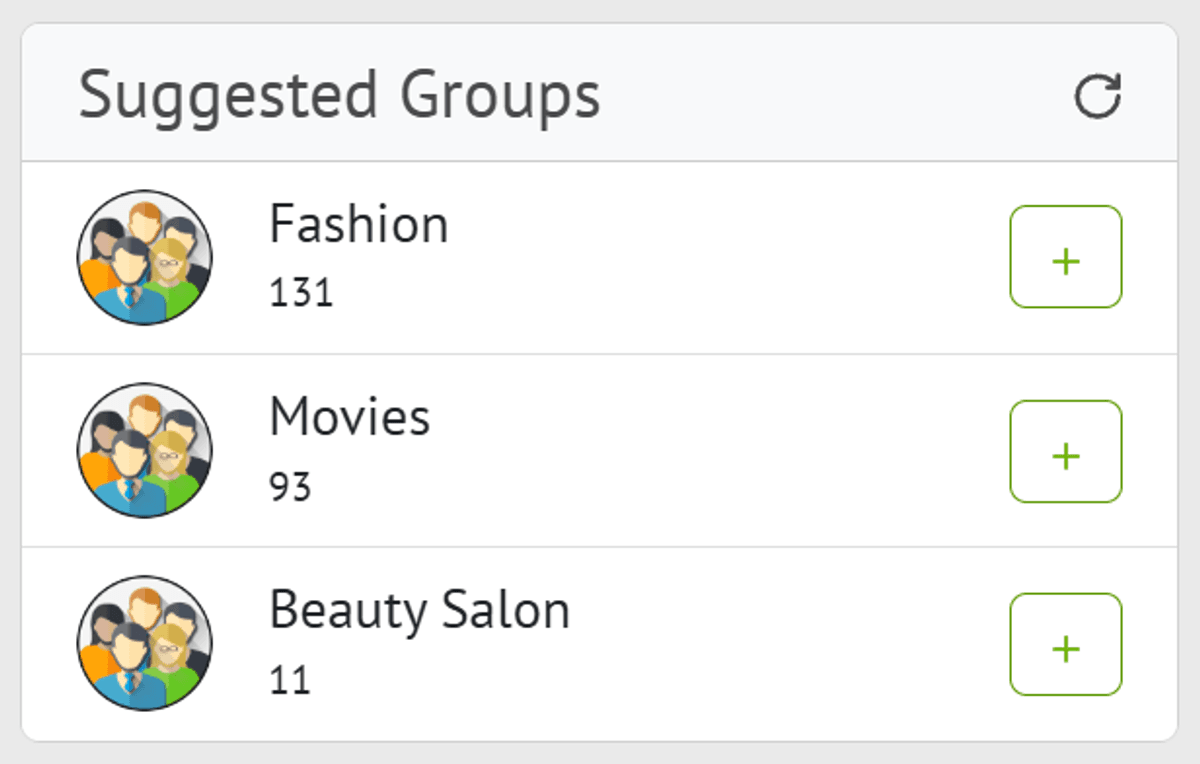Screen dimensions: 1200x764
Task: Click blank area between Beauty Salon and plus button
Action: coord(790,645)
